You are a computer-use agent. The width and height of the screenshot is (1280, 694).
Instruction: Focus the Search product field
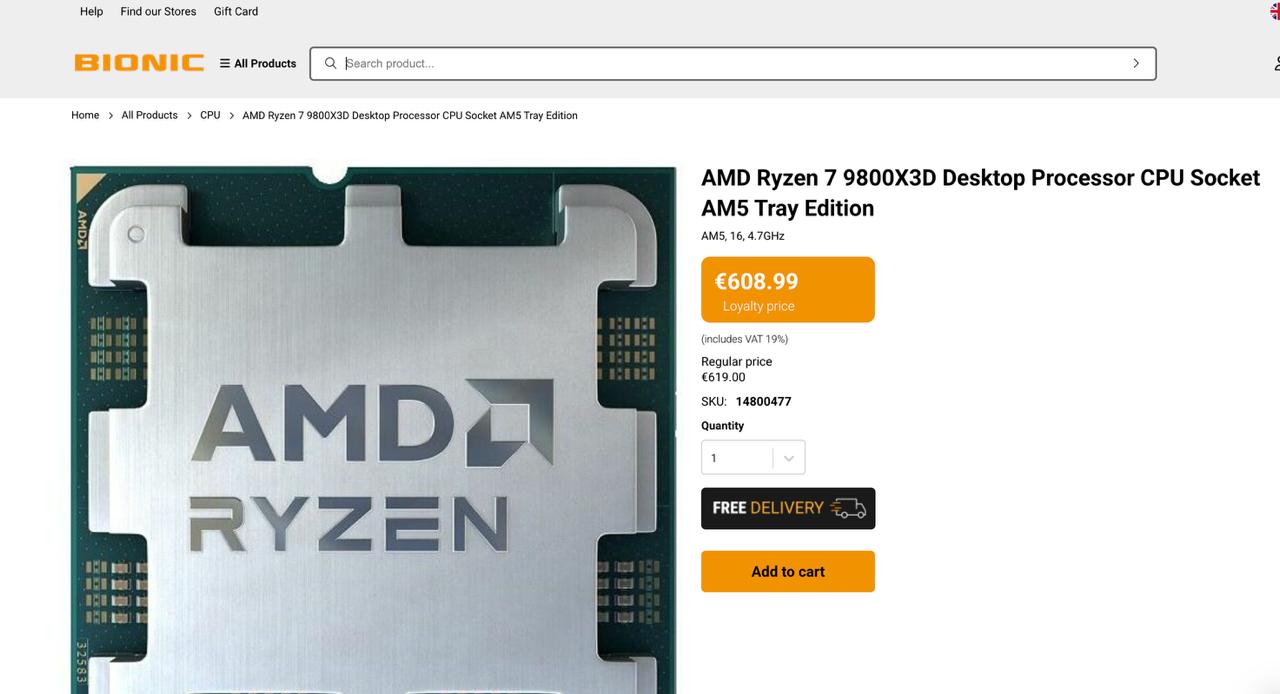tap(733, 63)
